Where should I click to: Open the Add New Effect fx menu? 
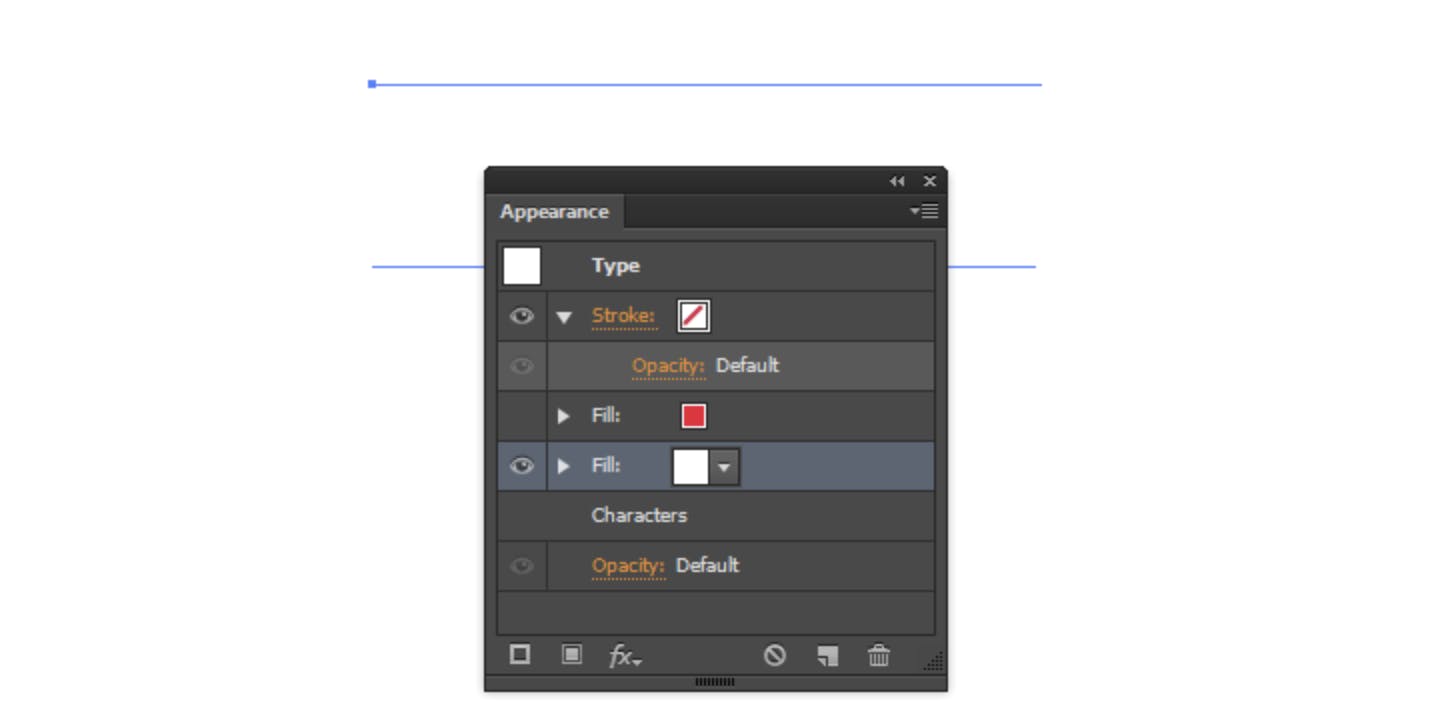point(624,657)
